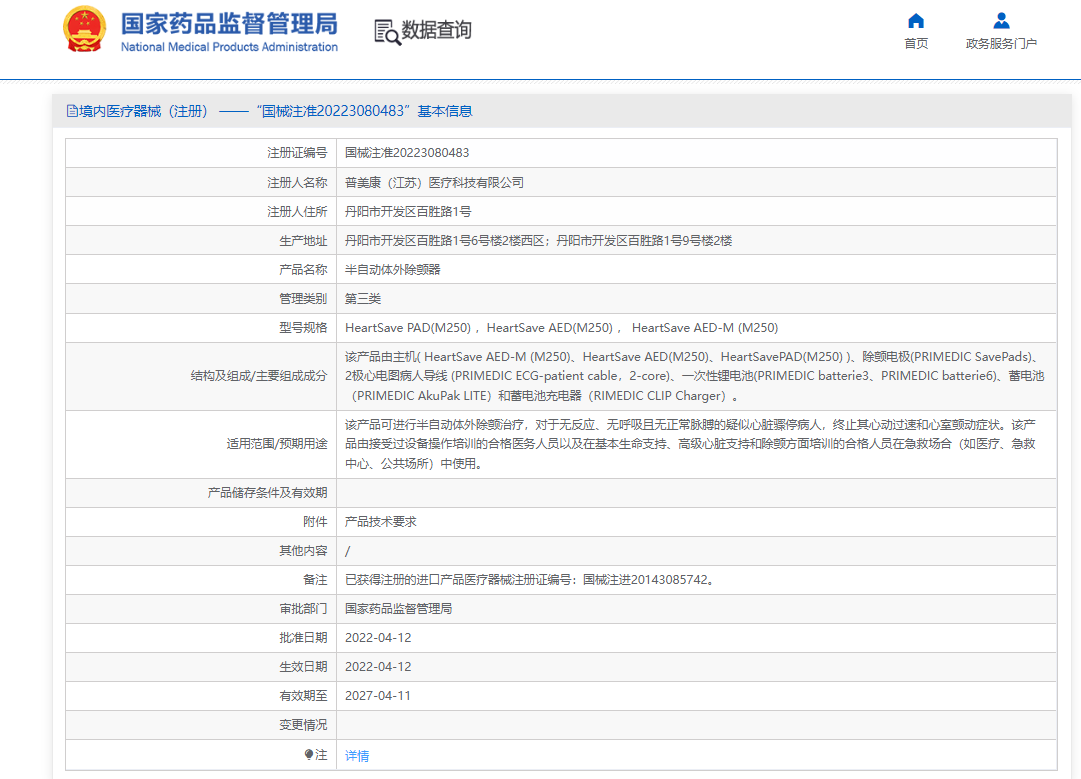Click the 备注 text mentioning 国械注进20143085742

[x=529, y=580]
